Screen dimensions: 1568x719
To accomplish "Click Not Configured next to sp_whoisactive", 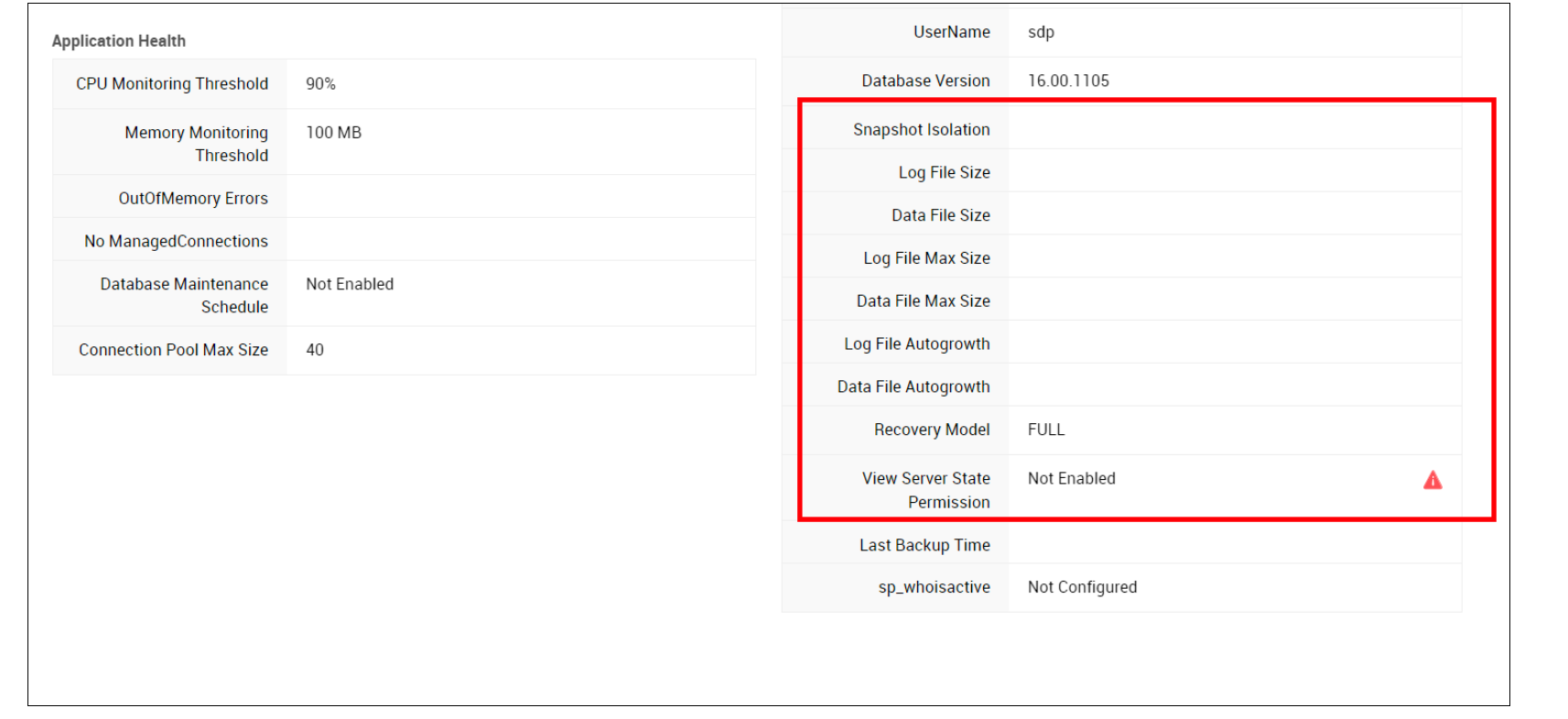I will 1082,587.
